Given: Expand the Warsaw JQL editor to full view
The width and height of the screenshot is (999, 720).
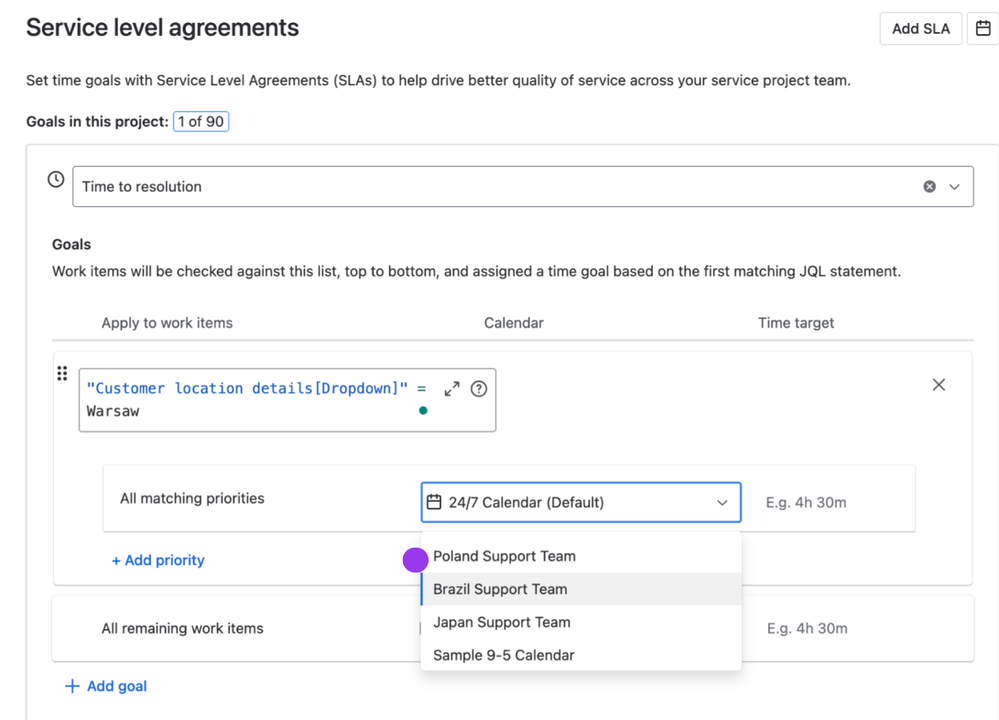Looking at the screenshot, I should tap(453, 388).
